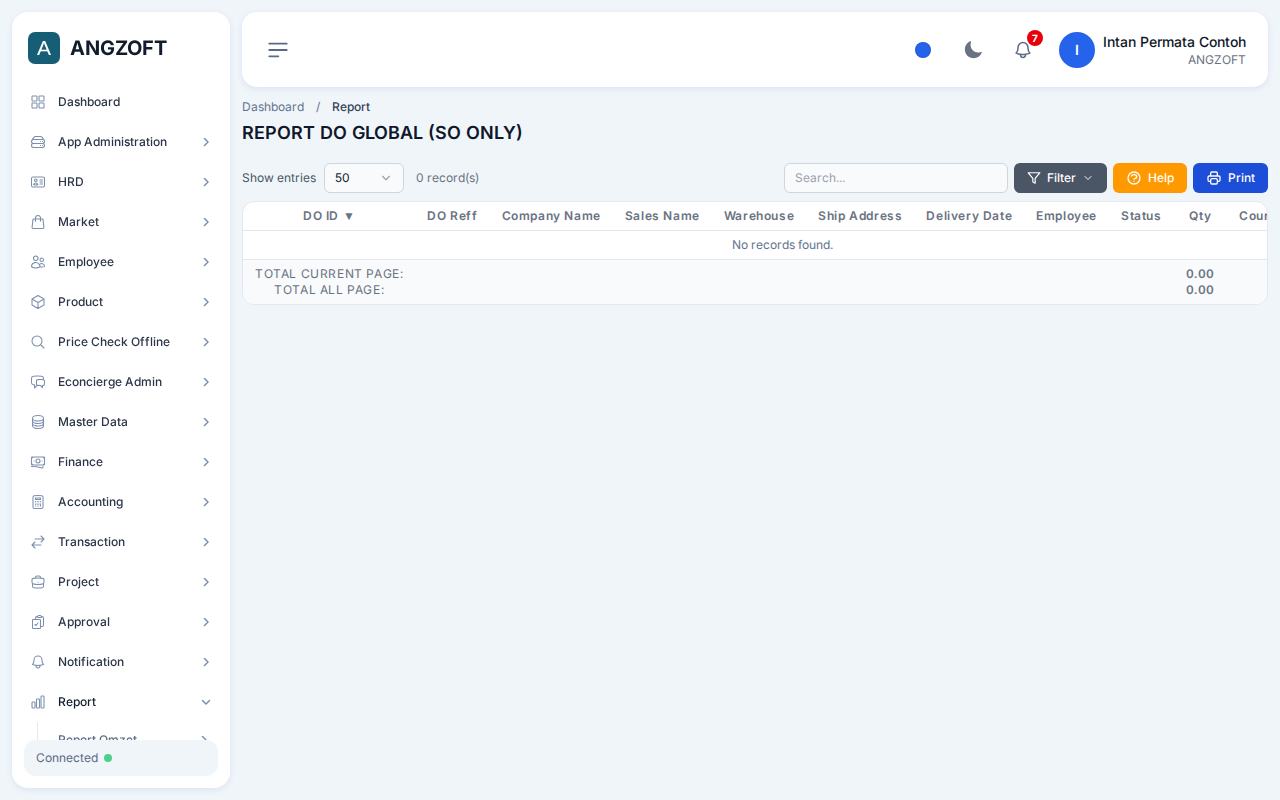Click the Ship Address column header
The width and height of the screenshot is (1280, 800).
click(x=860, y=216)
